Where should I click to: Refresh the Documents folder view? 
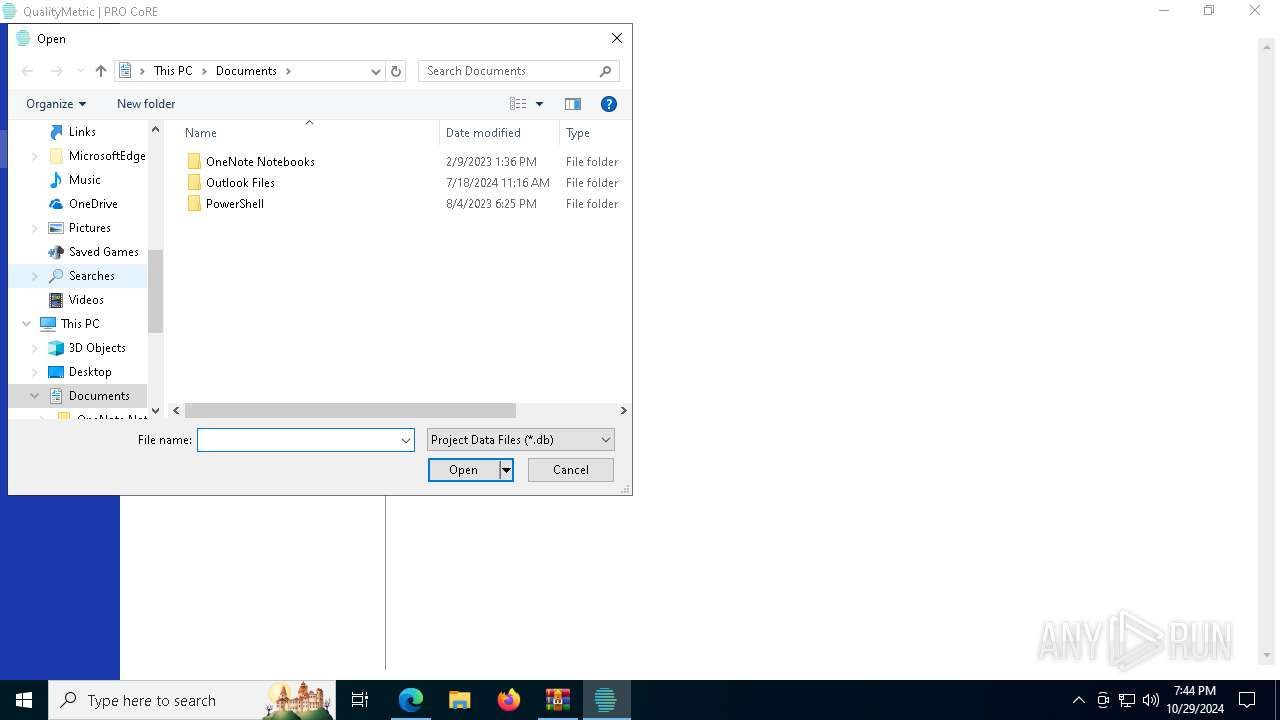396,71
